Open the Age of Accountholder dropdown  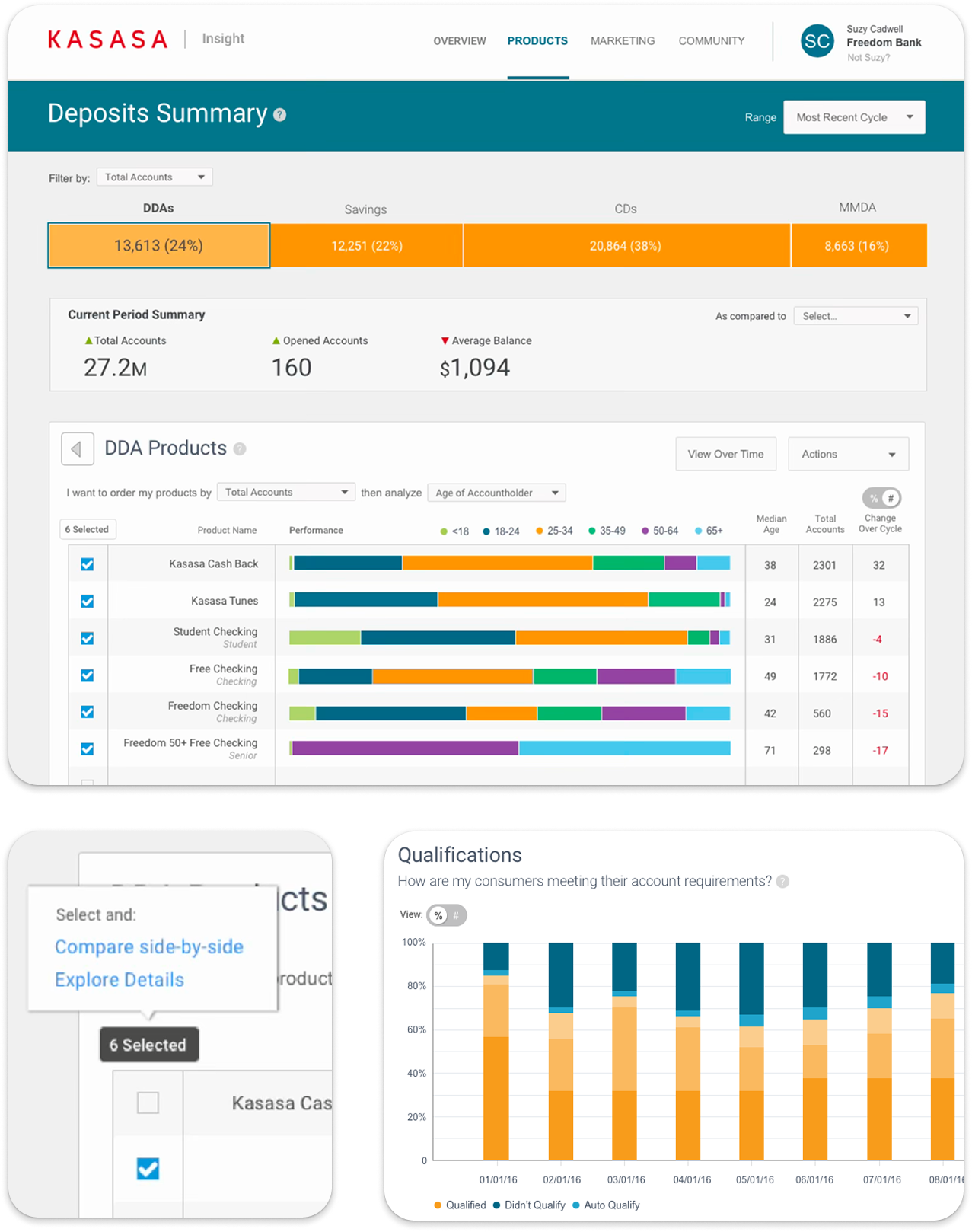(x=496, y=493)
